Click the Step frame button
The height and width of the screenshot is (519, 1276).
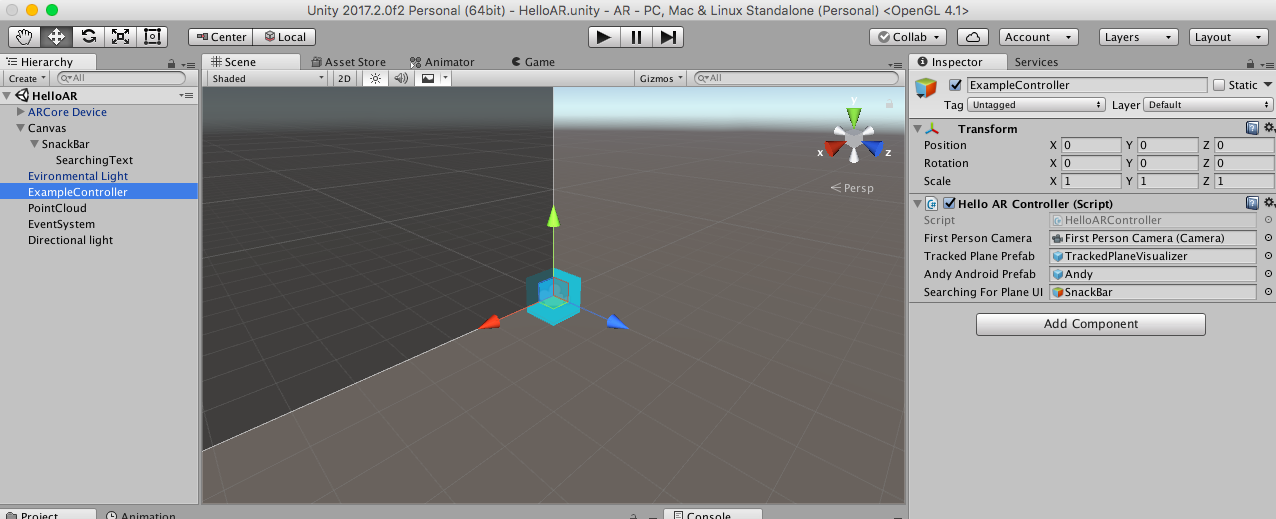669,37
